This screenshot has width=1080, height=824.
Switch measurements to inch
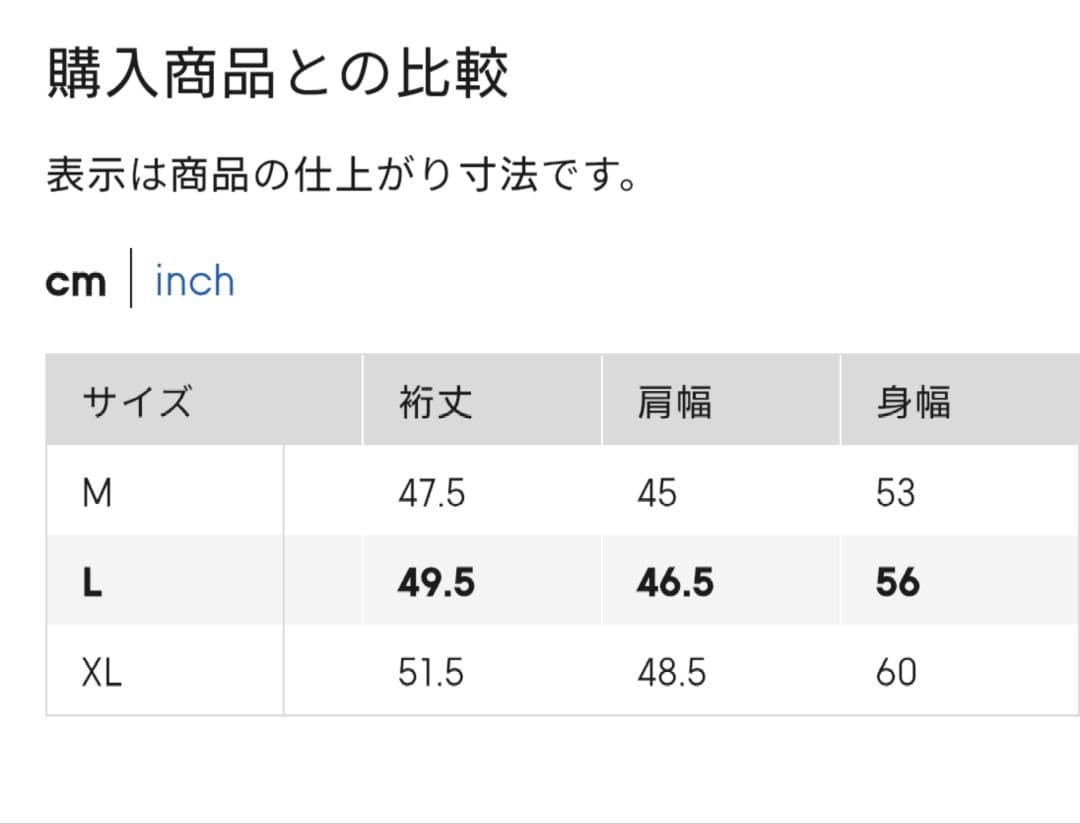(x=194, y=282)
